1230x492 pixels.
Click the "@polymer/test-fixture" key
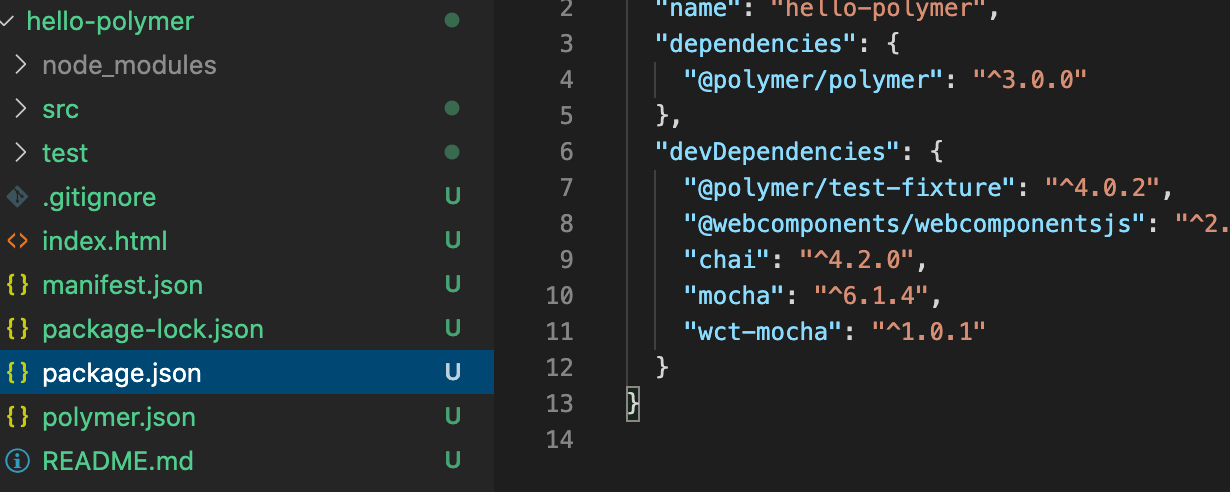[x=851, y=187]
